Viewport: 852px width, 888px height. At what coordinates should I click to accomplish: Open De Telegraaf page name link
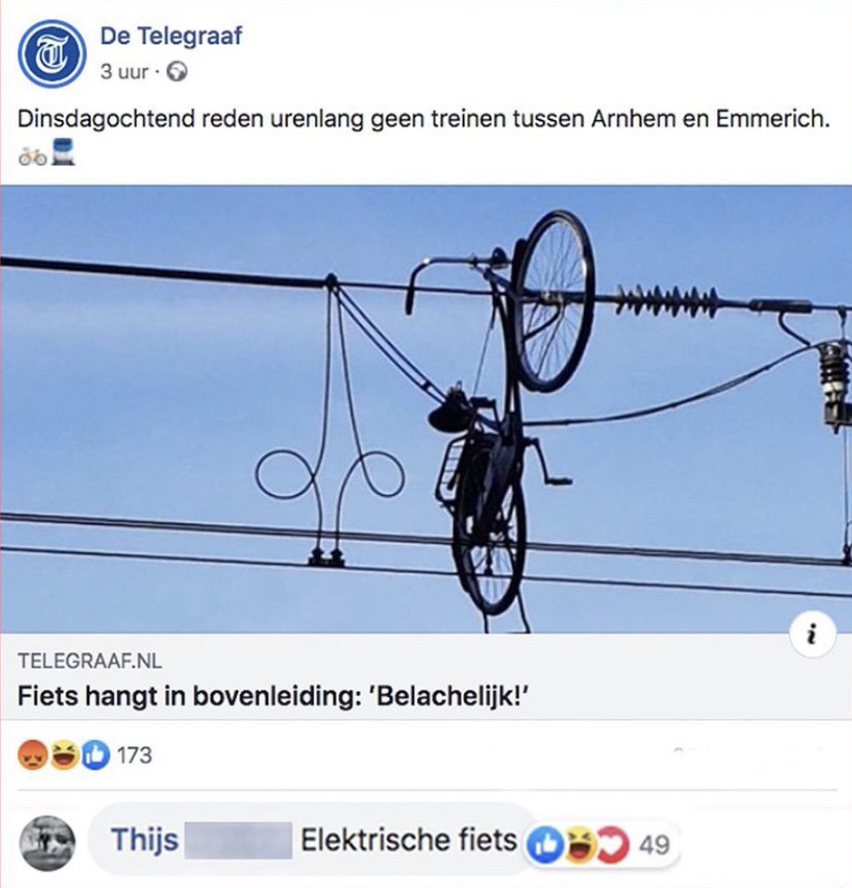click(x=171, y=36)
